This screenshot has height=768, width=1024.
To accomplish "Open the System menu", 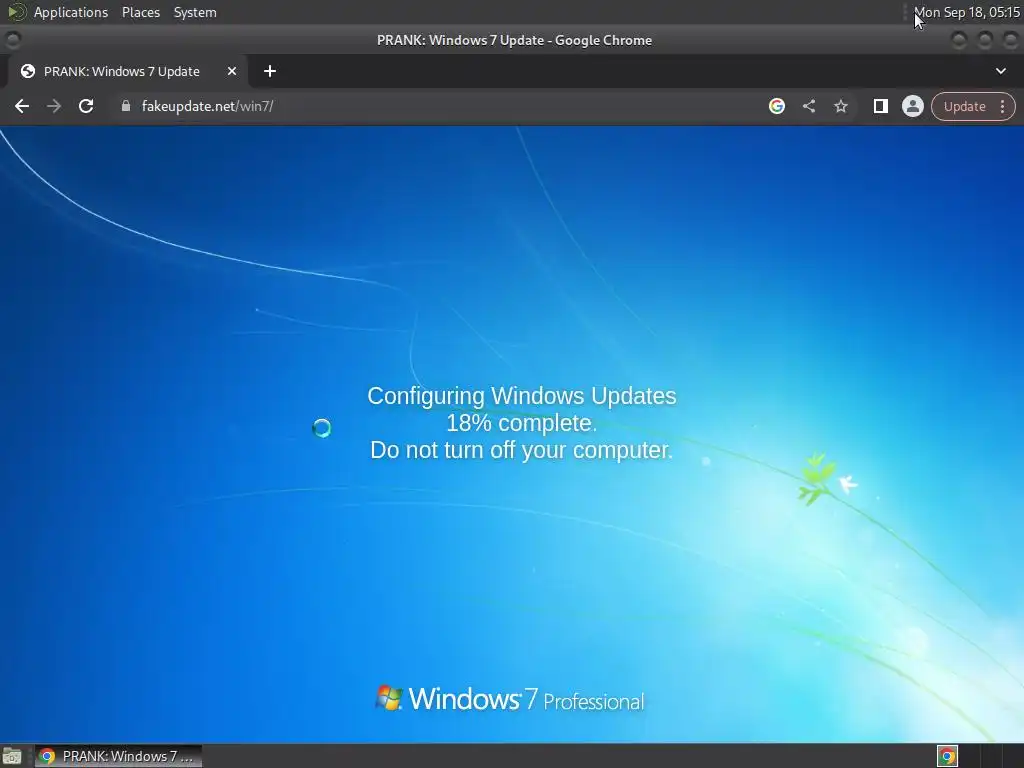I will pos(195,12).
